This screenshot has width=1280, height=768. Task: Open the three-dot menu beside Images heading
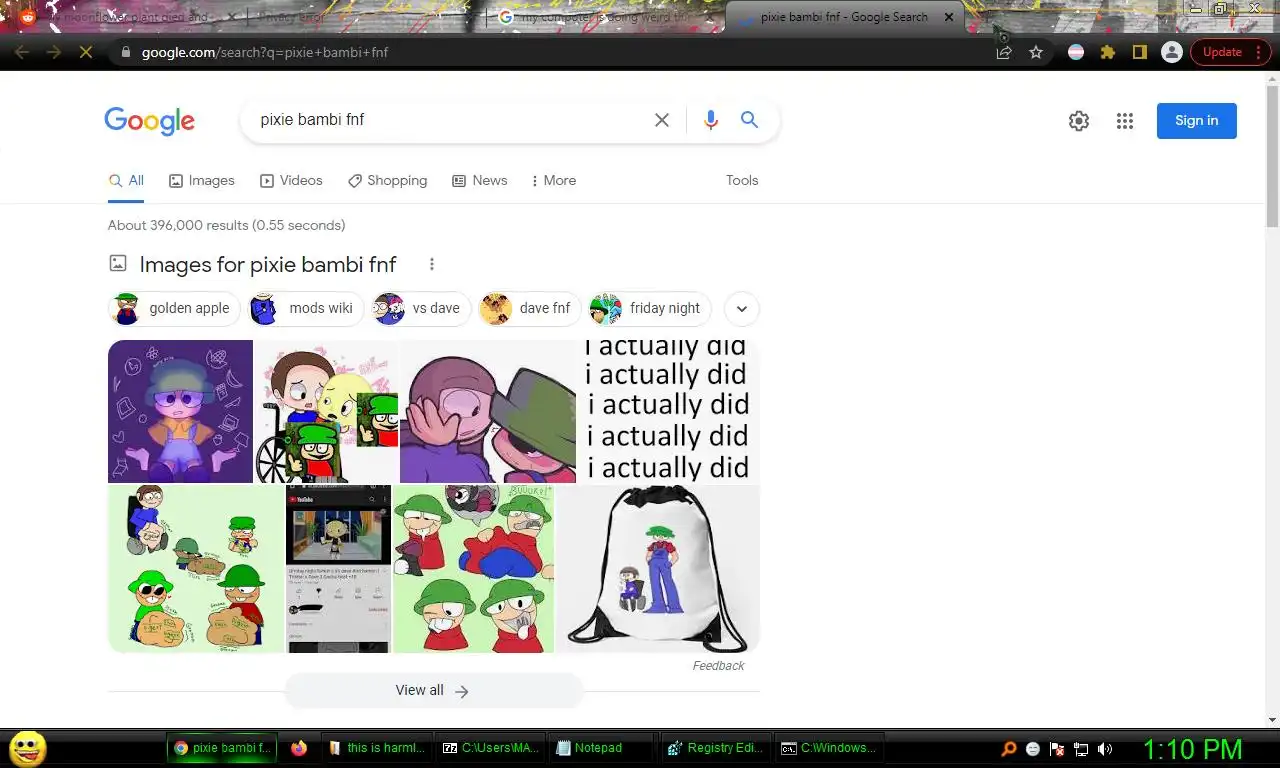pyautogui.click(x=432, y=264)
